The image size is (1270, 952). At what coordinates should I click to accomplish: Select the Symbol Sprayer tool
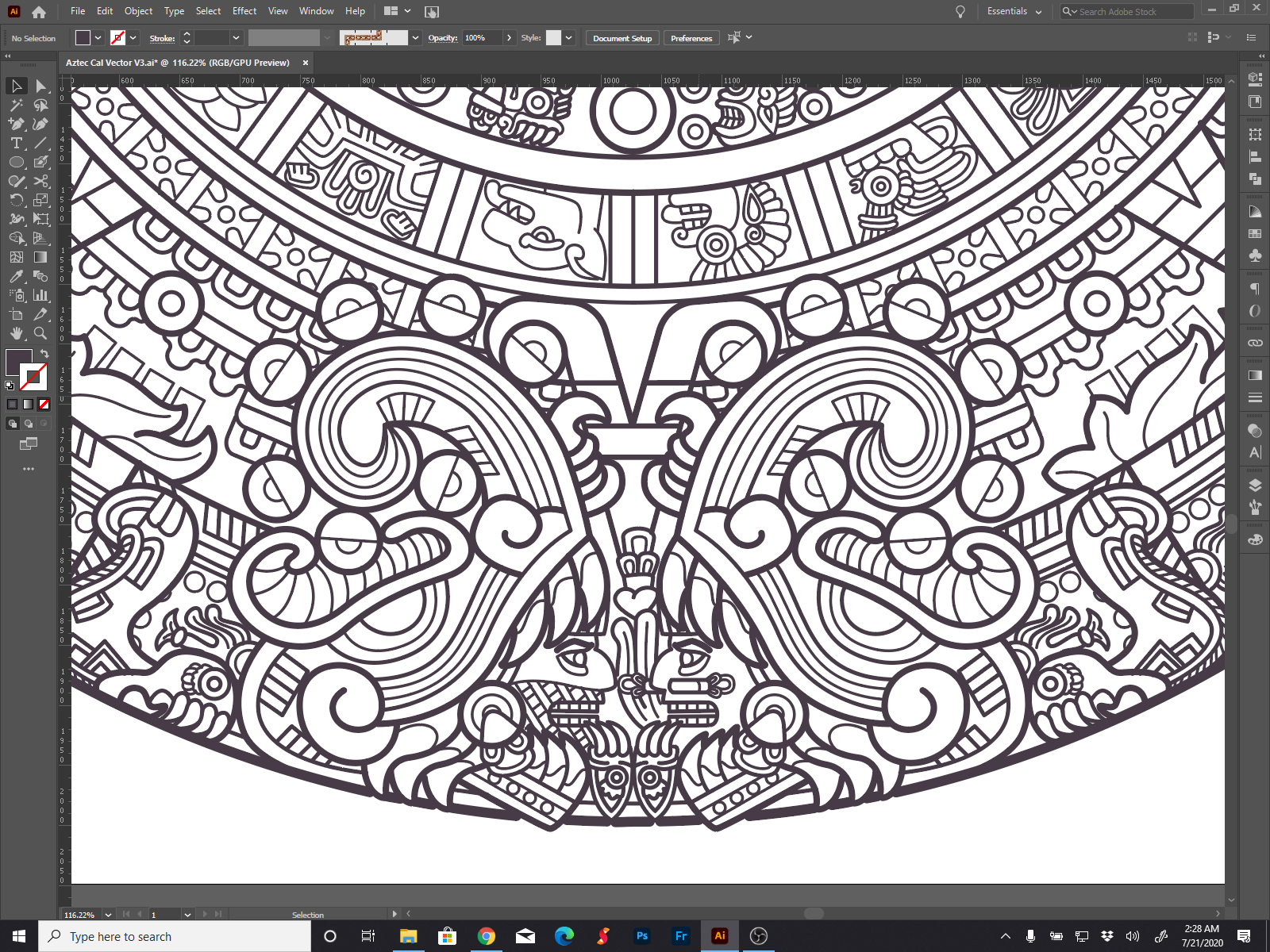tap(17, 295)
